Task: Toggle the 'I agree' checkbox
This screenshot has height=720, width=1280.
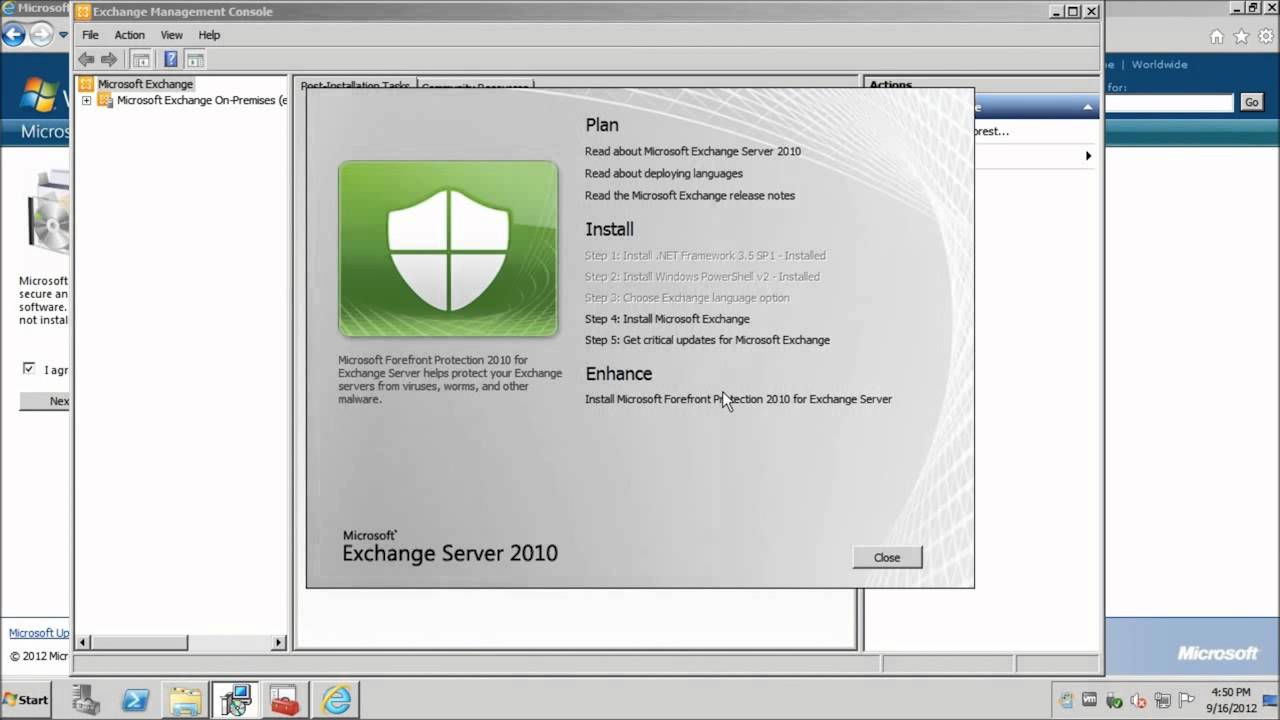Action: click(x=29, y=369)
